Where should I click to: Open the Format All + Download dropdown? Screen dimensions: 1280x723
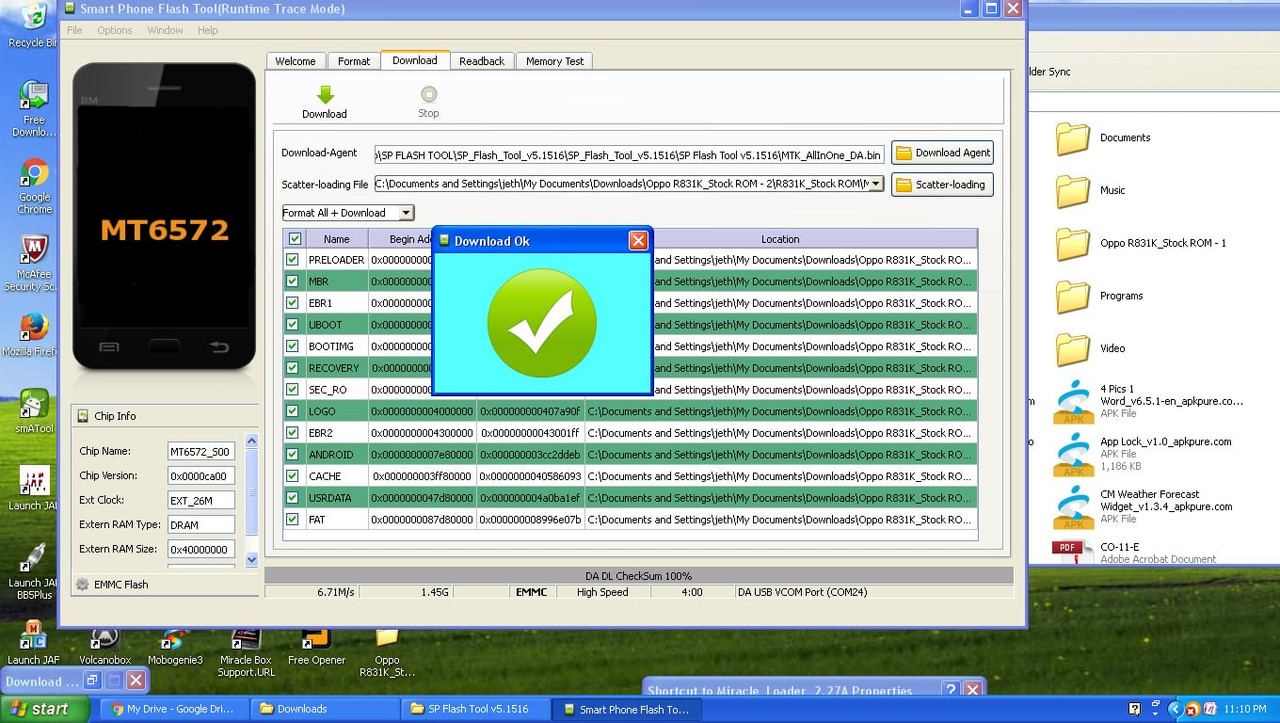tap(406, 213)
